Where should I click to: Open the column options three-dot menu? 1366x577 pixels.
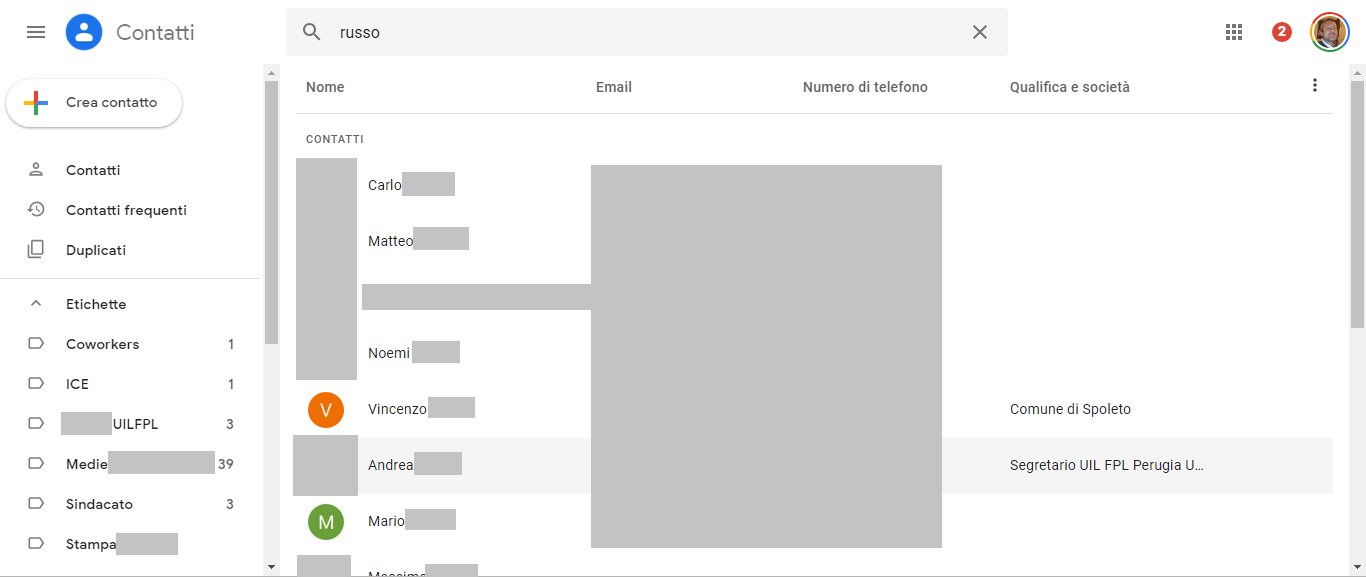tap(1315, 86)
